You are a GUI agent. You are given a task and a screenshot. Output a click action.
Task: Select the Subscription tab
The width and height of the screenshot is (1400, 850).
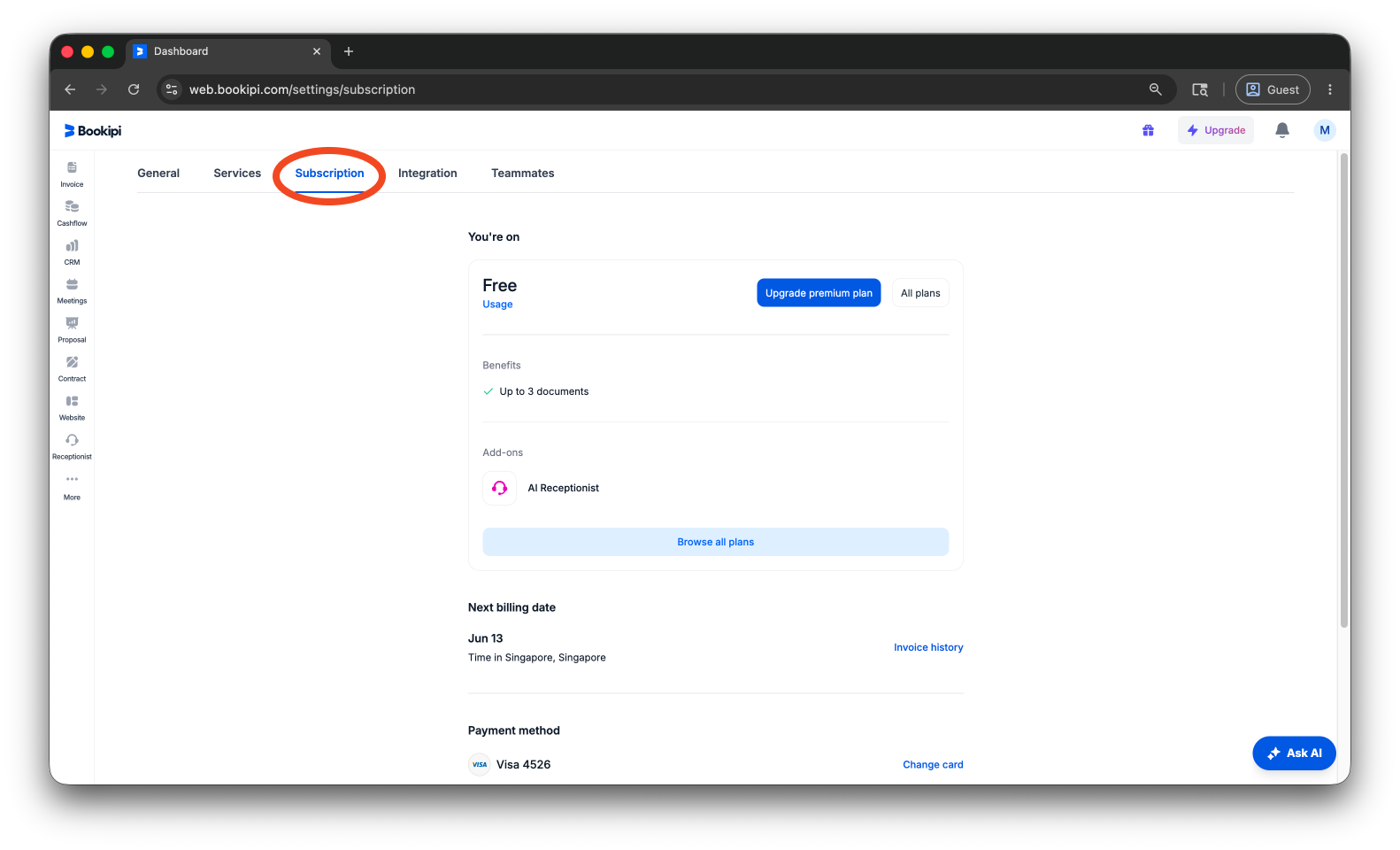pos(329,174)
